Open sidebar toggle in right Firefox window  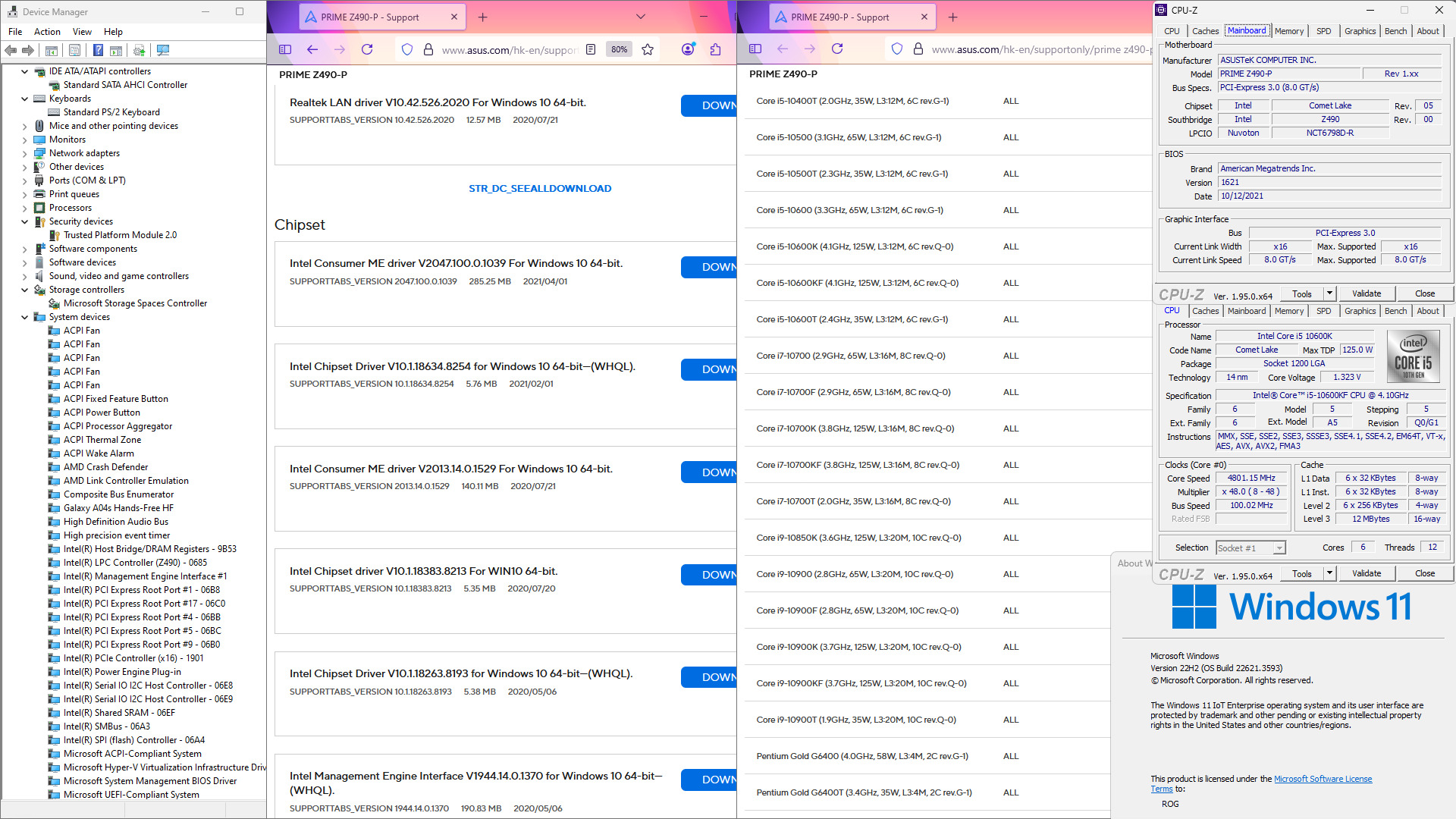755,49
